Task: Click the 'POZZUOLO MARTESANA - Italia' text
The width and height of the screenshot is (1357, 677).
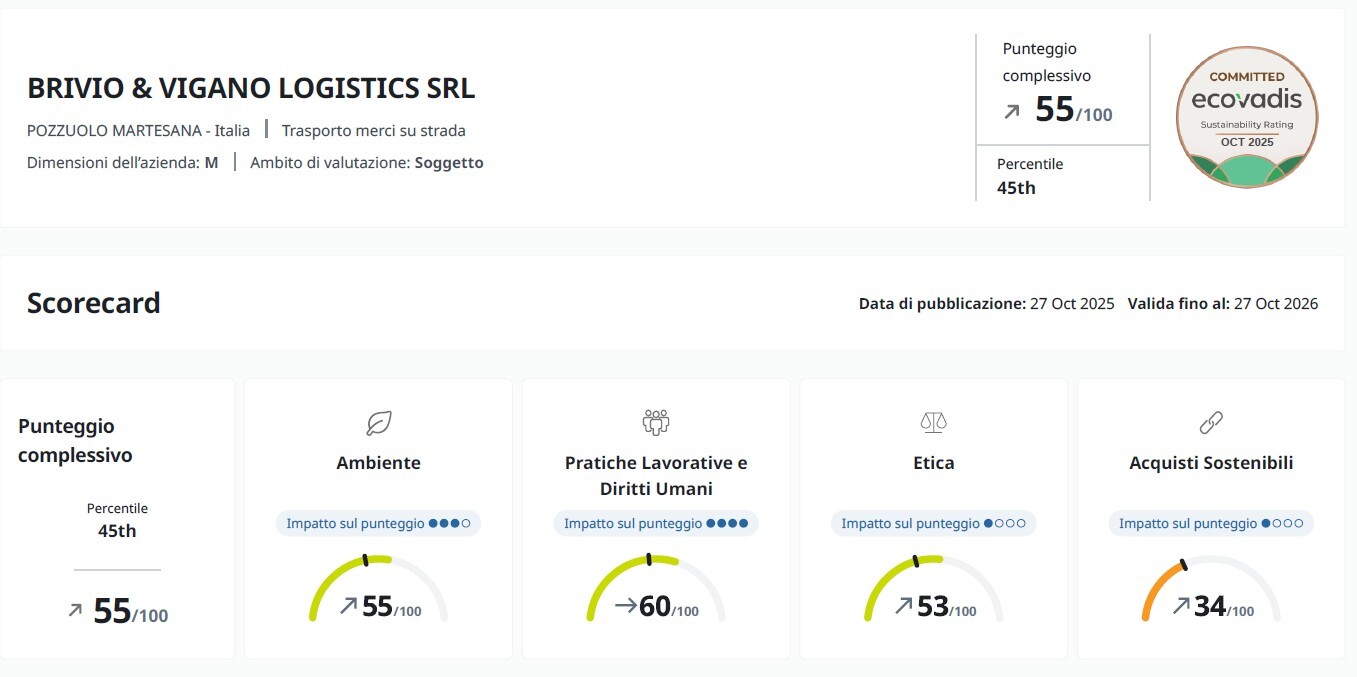Action: [139, 130]
